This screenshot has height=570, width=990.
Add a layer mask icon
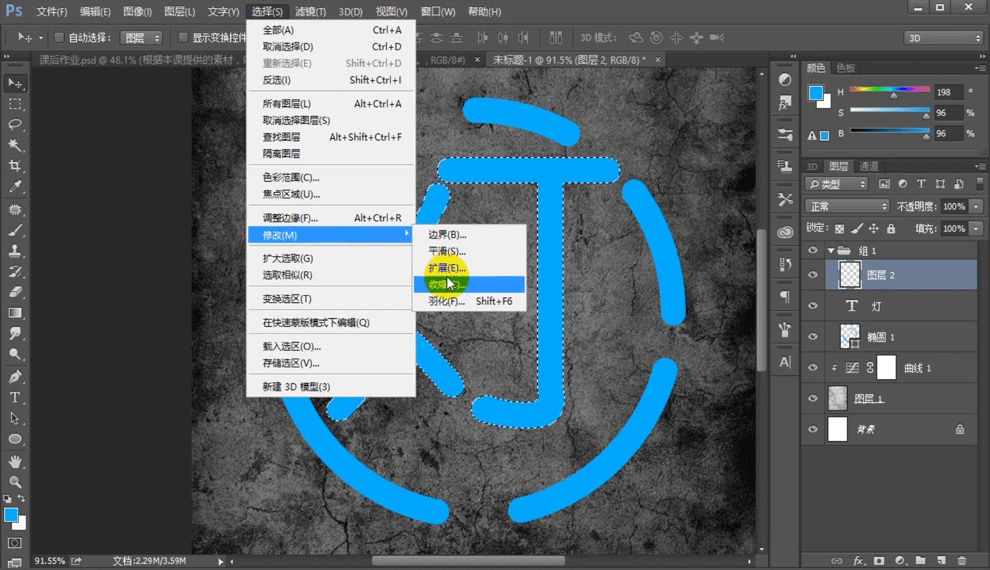tap(879, 561)
